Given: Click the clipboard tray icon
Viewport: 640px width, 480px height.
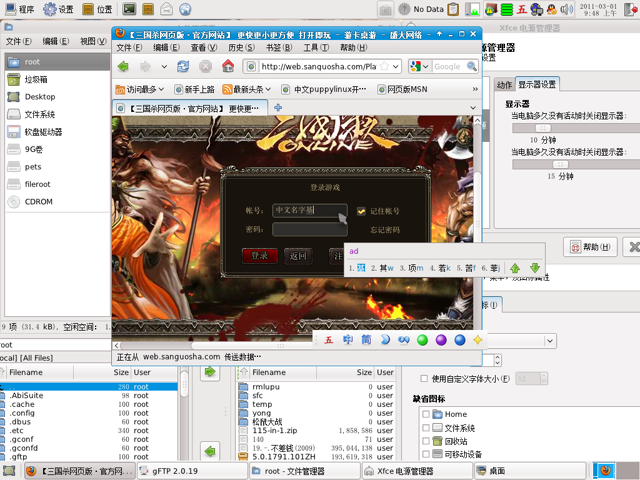Looking at the screenshot, I should (x=453, y=9).
